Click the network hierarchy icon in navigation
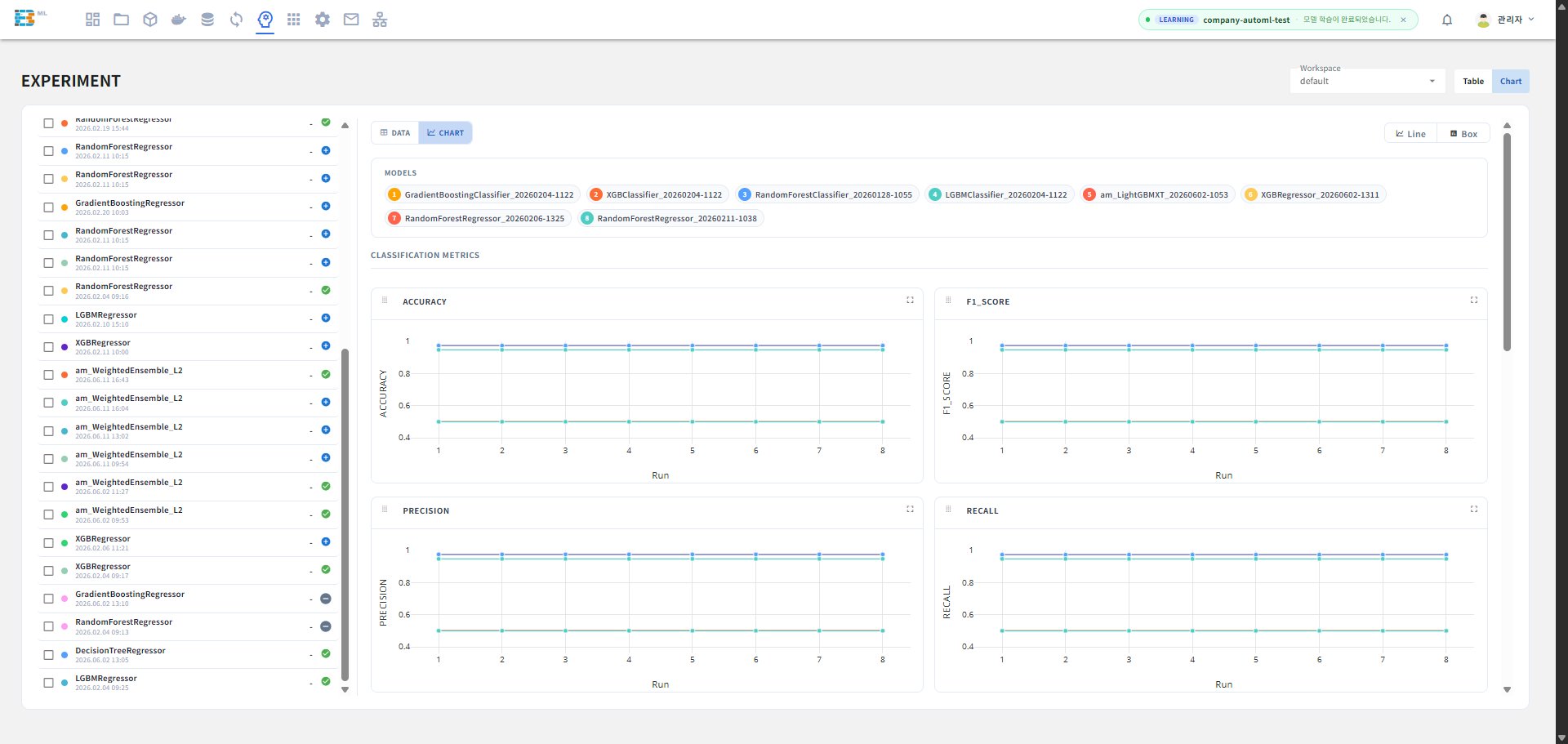This screenshot has width=1568, height=744. (x=380, y=20)
